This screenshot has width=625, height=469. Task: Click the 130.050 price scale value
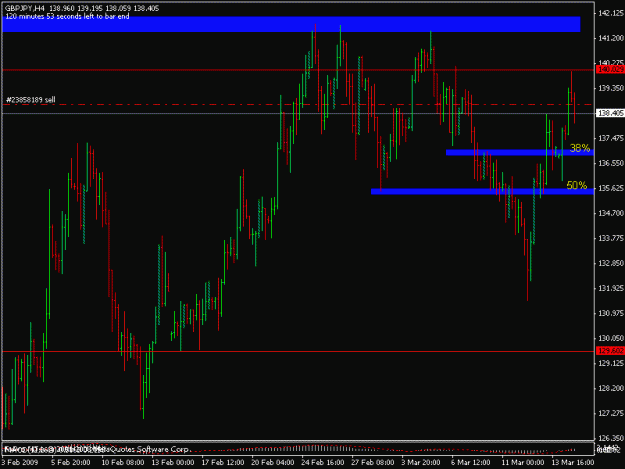(611, 338)
